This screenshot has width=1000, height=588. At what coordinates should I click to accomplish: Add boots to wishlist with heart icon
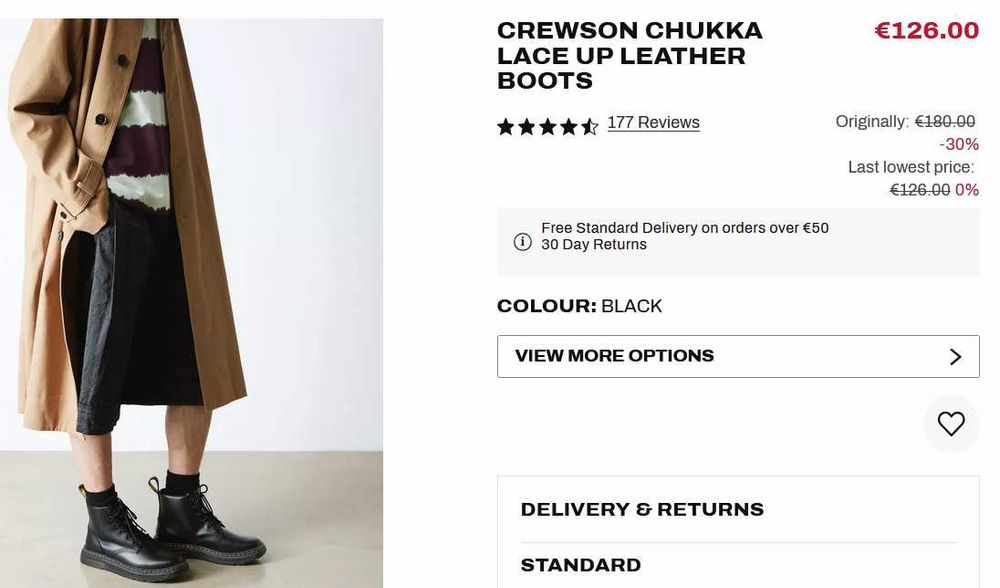tap(951, 424)
